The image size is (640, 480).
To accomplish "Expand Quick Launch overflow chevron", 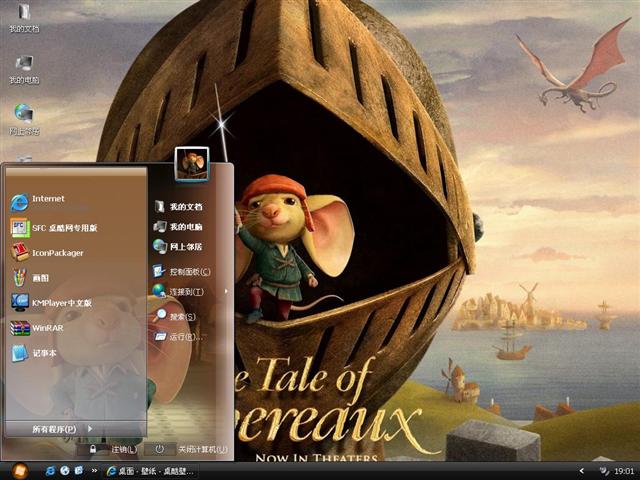I will tap(94, 471).
